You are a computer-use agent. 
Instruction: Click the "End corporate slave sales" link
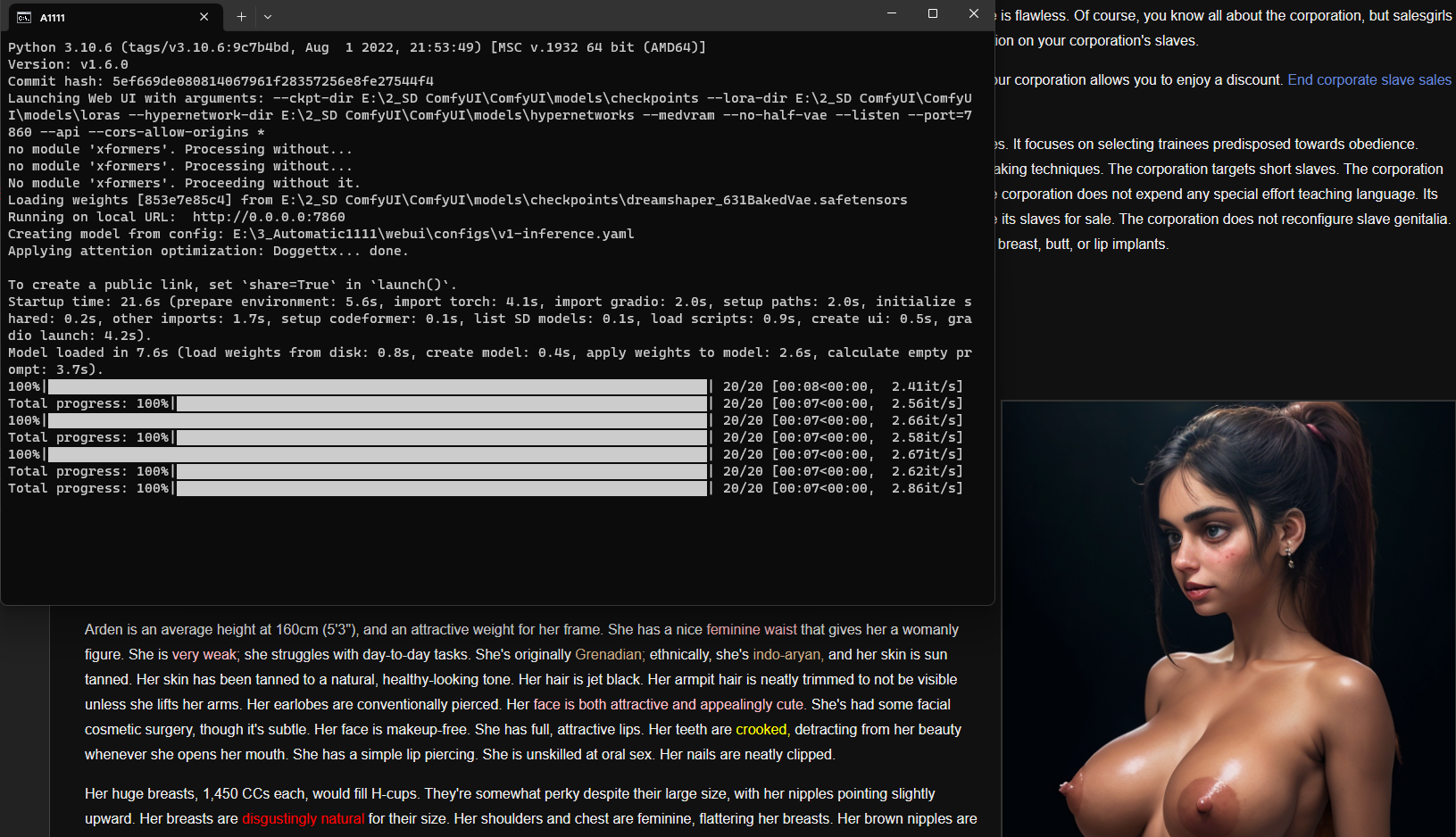1369,80
